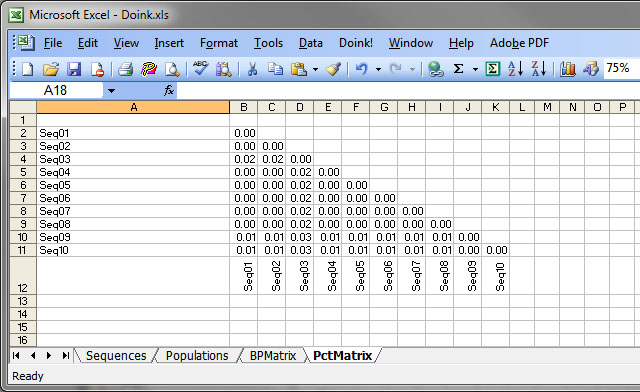Click the Research binoculars icon
This screenshot has width=640, height=392.
(224, 69)
